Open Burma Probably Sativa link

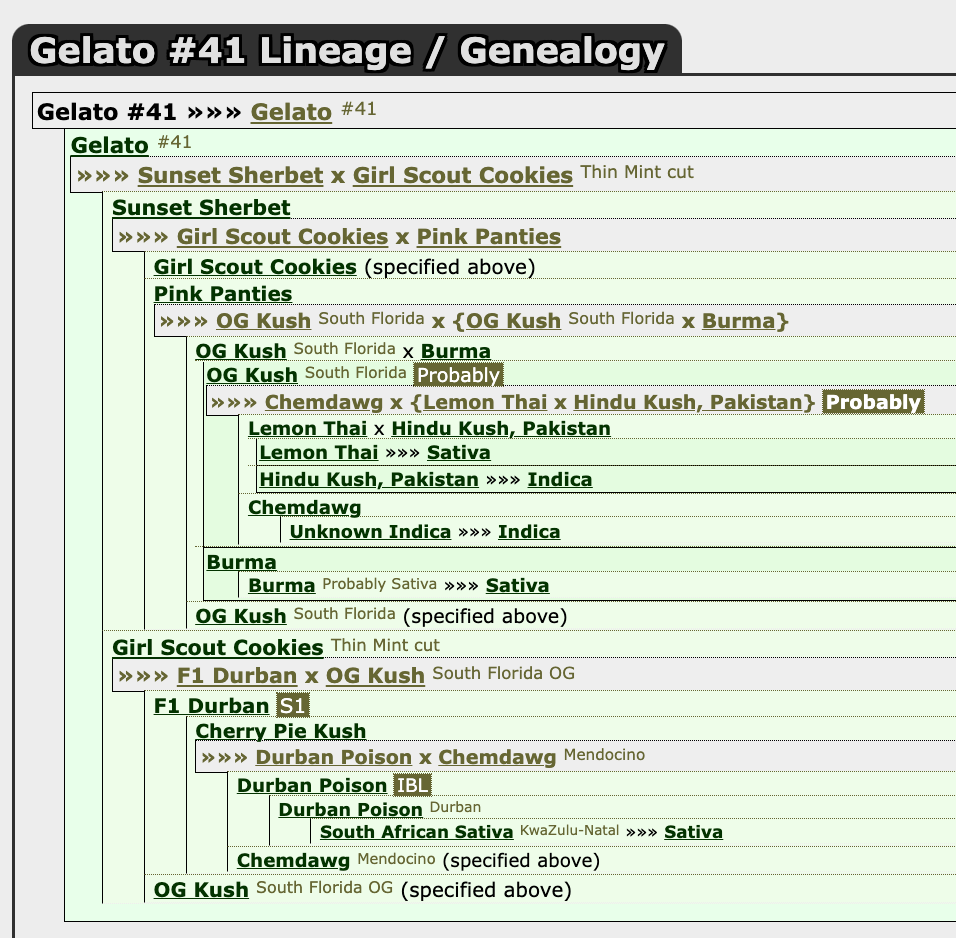point(282,585)
